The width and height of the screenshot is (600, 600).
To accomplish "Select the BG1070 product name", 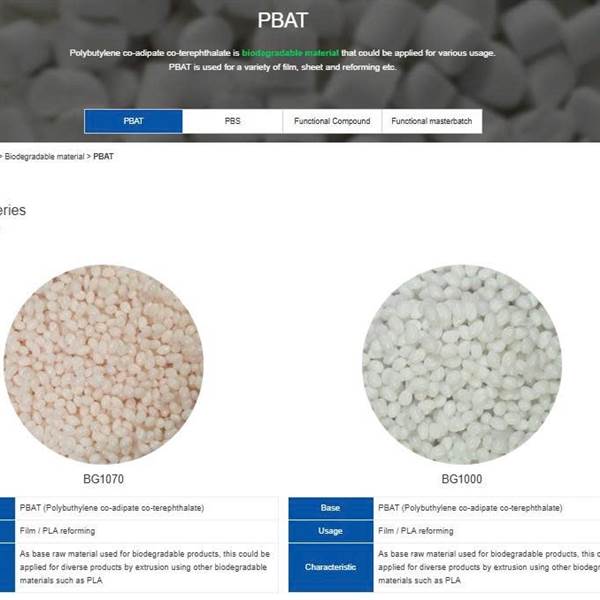I will coord(103,479).
